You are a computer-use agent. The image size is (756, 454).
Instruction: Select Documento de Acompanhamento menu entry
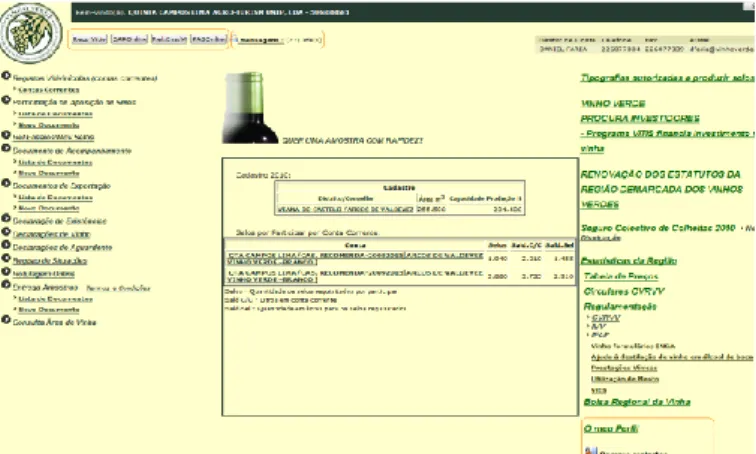(72, 151)
